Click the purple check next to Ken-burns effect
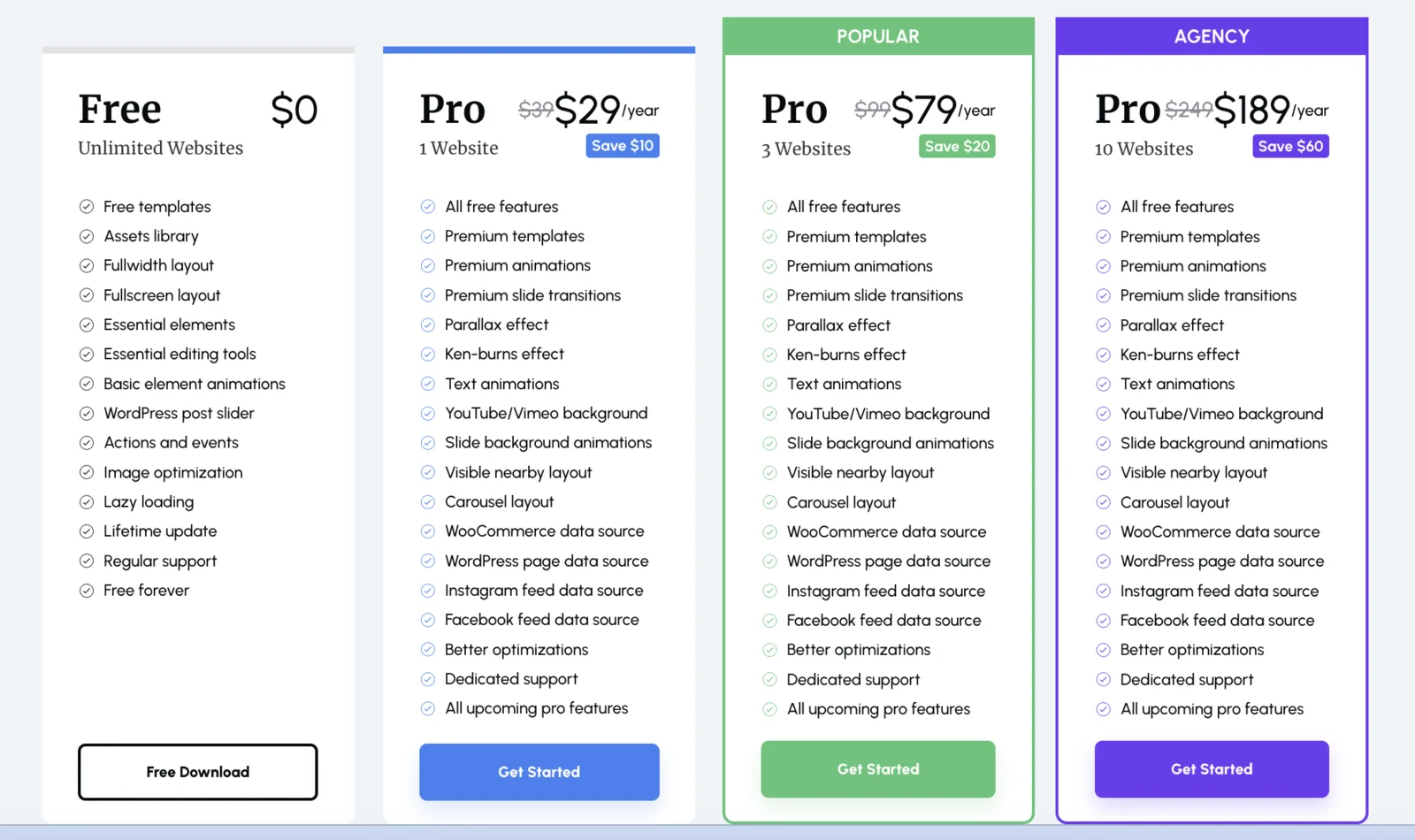This screenshot has width=1415, height=840. coord(1103,355)
